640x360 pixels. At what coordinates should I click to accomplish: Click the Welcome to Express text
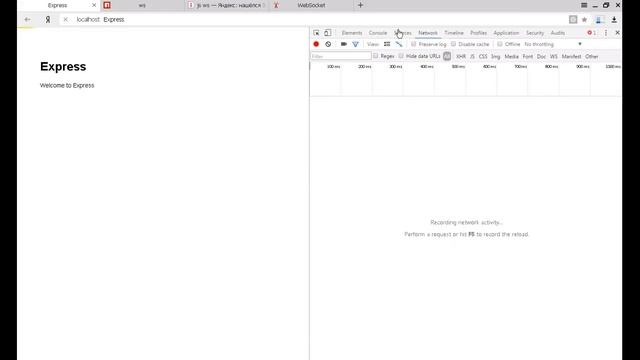click(x=67, y=85)
